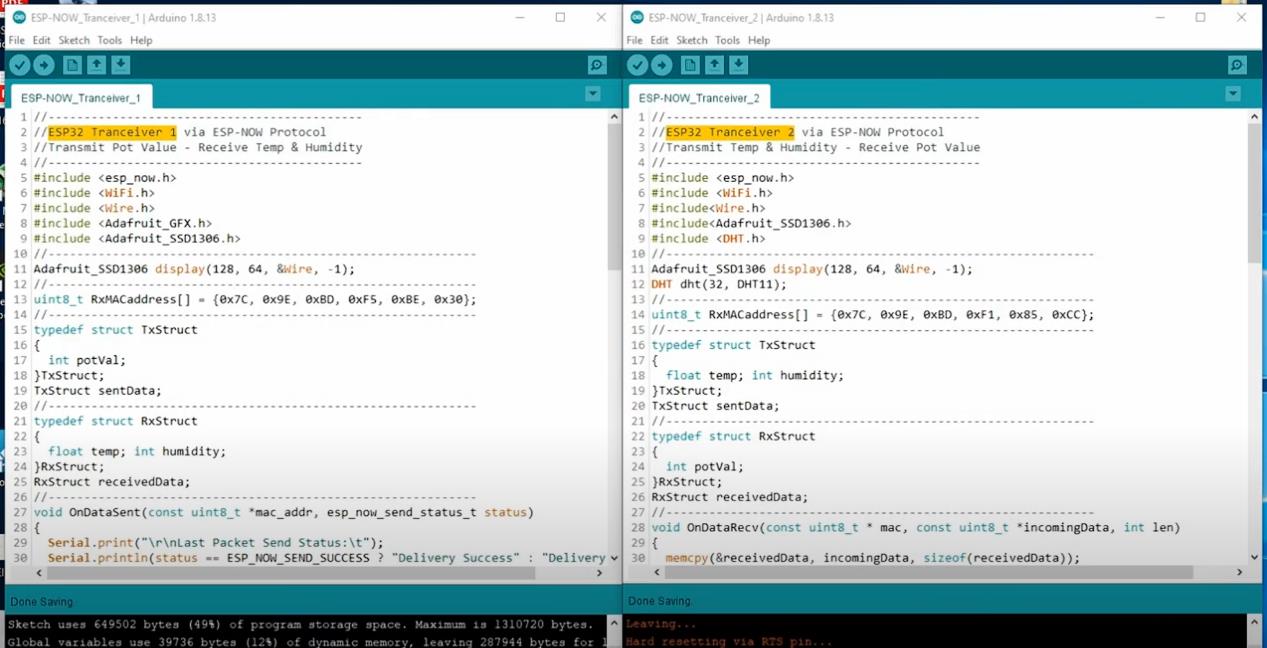
Task: Open File menu in Tranceiver_1 window
Action: coord(16,40)
